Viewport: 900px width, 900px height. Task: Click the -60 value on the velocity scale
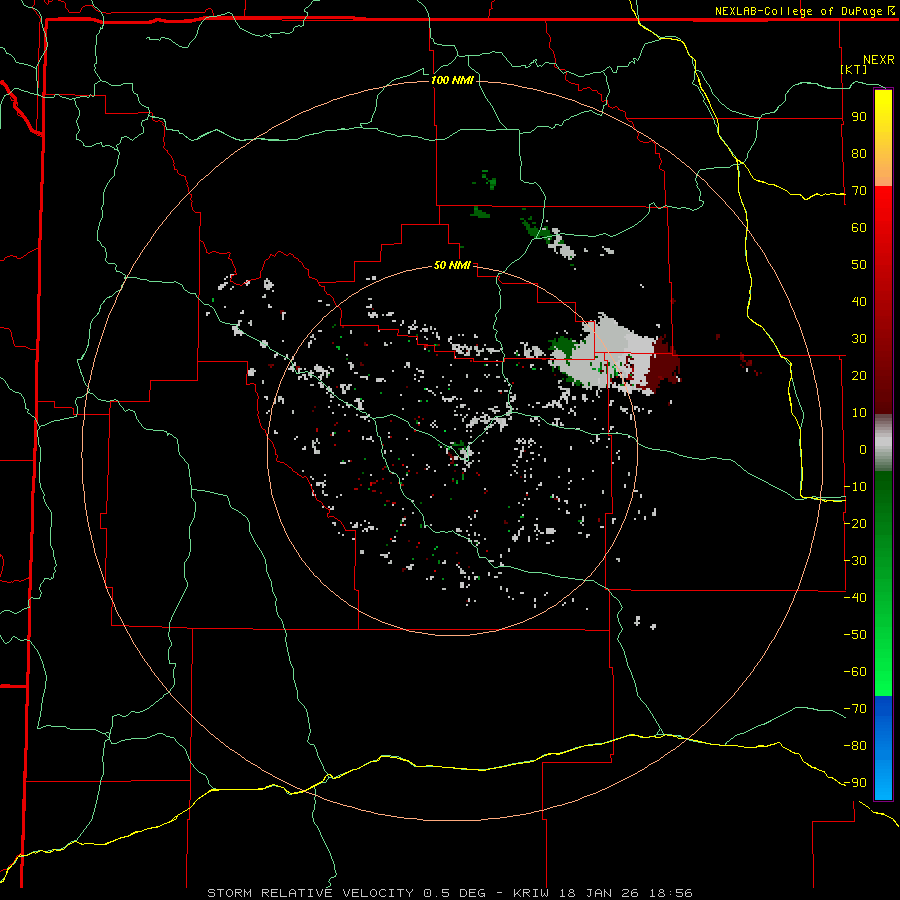(x=855, y=672)
